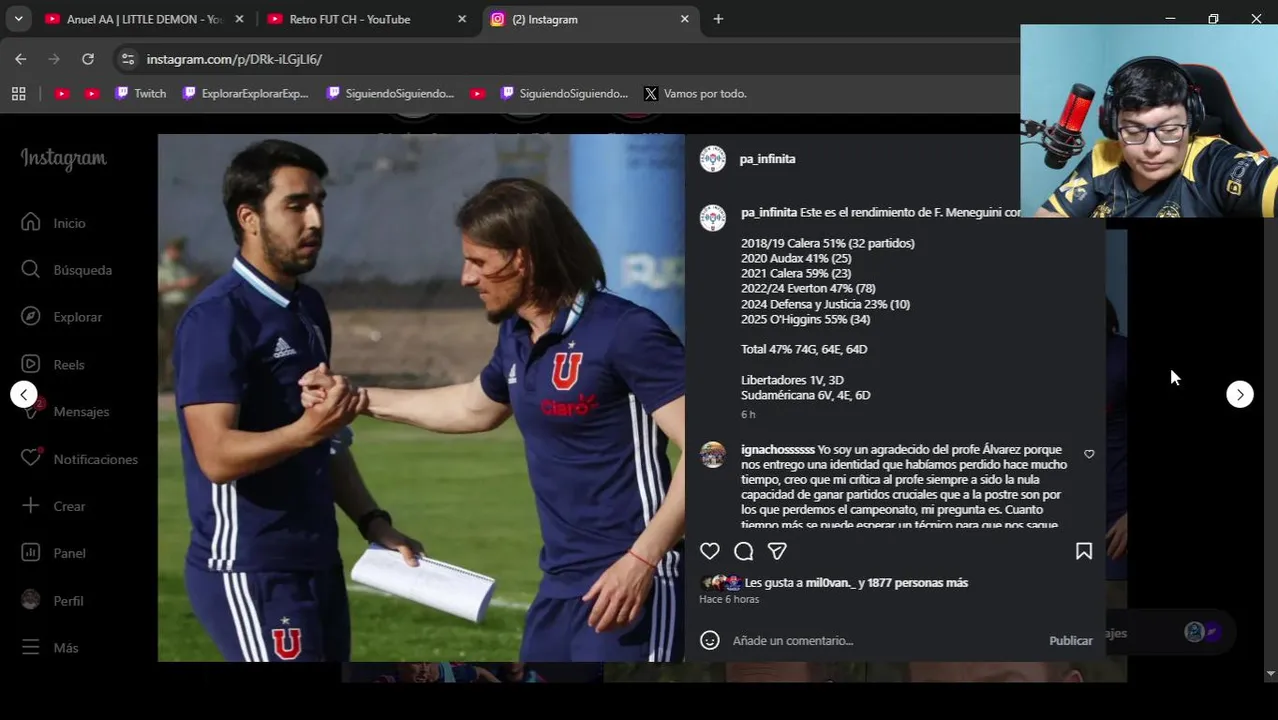Open ignachossssss commenter profile

[x=777, y=450]
